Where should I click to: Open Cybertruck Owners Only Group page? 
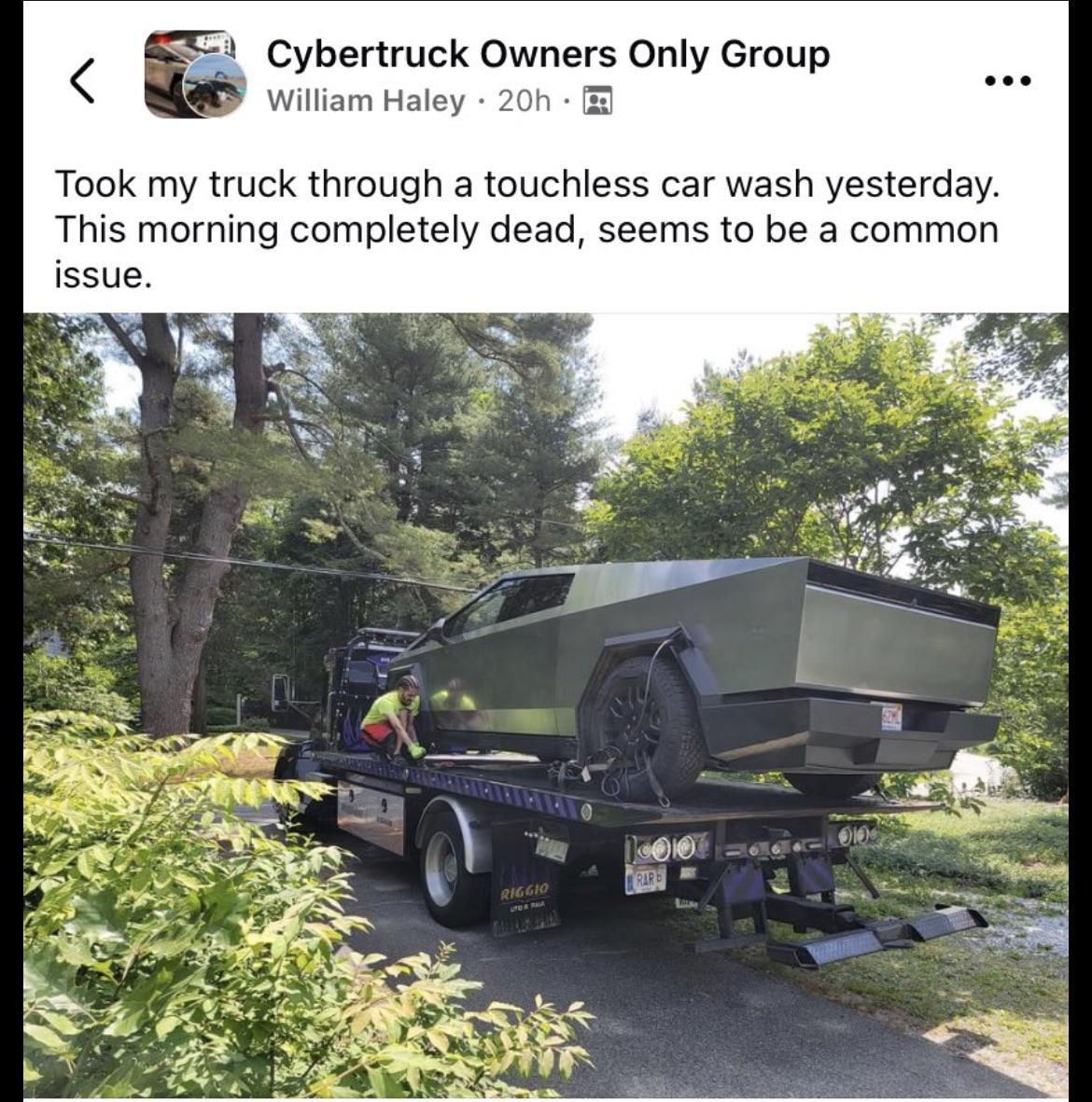pos(548,54)
